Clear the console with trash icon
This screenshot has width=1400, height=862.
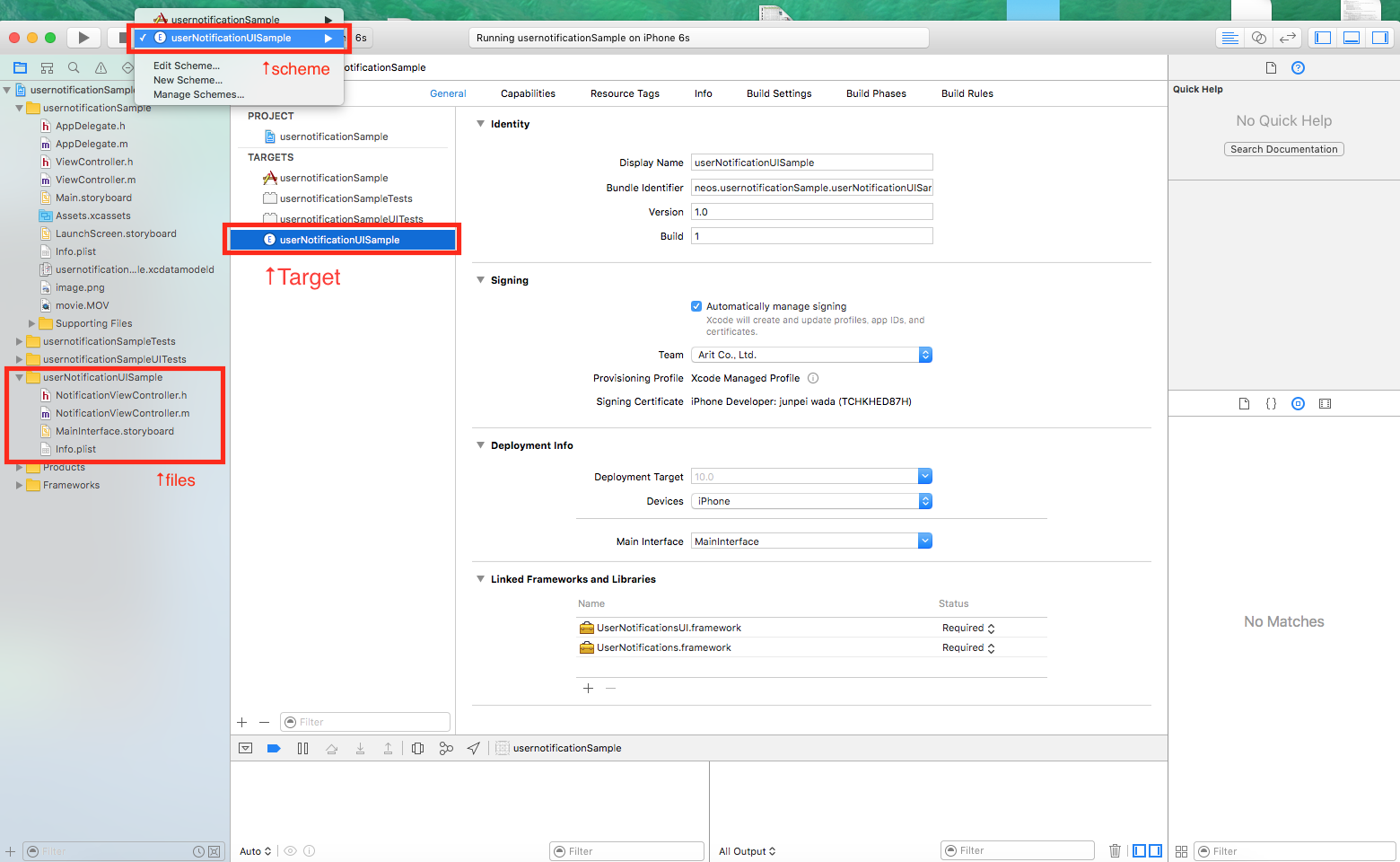[1115, 850]
